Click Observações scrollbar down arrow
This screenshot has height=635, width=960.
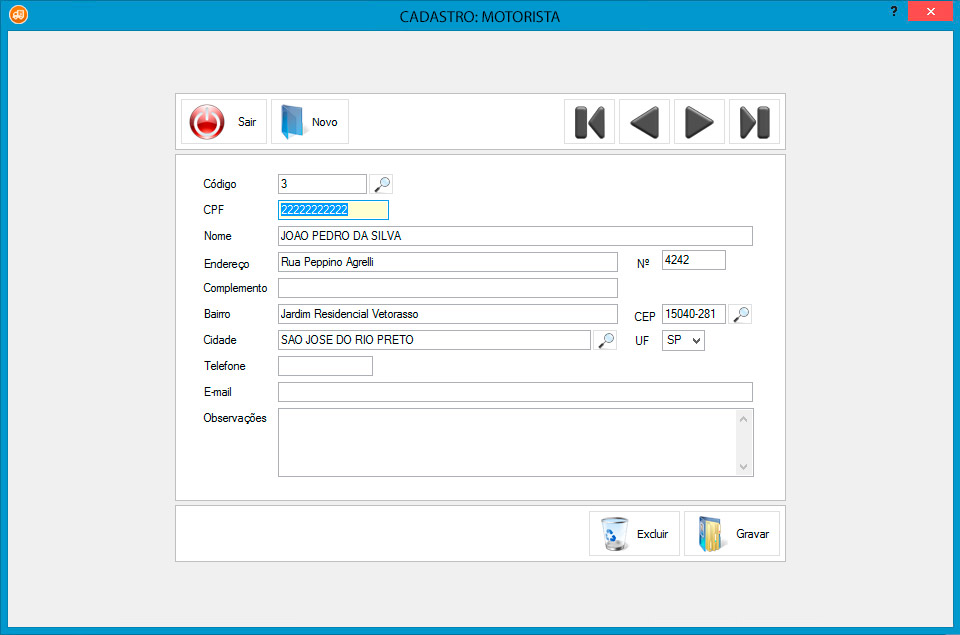(743, 467)
